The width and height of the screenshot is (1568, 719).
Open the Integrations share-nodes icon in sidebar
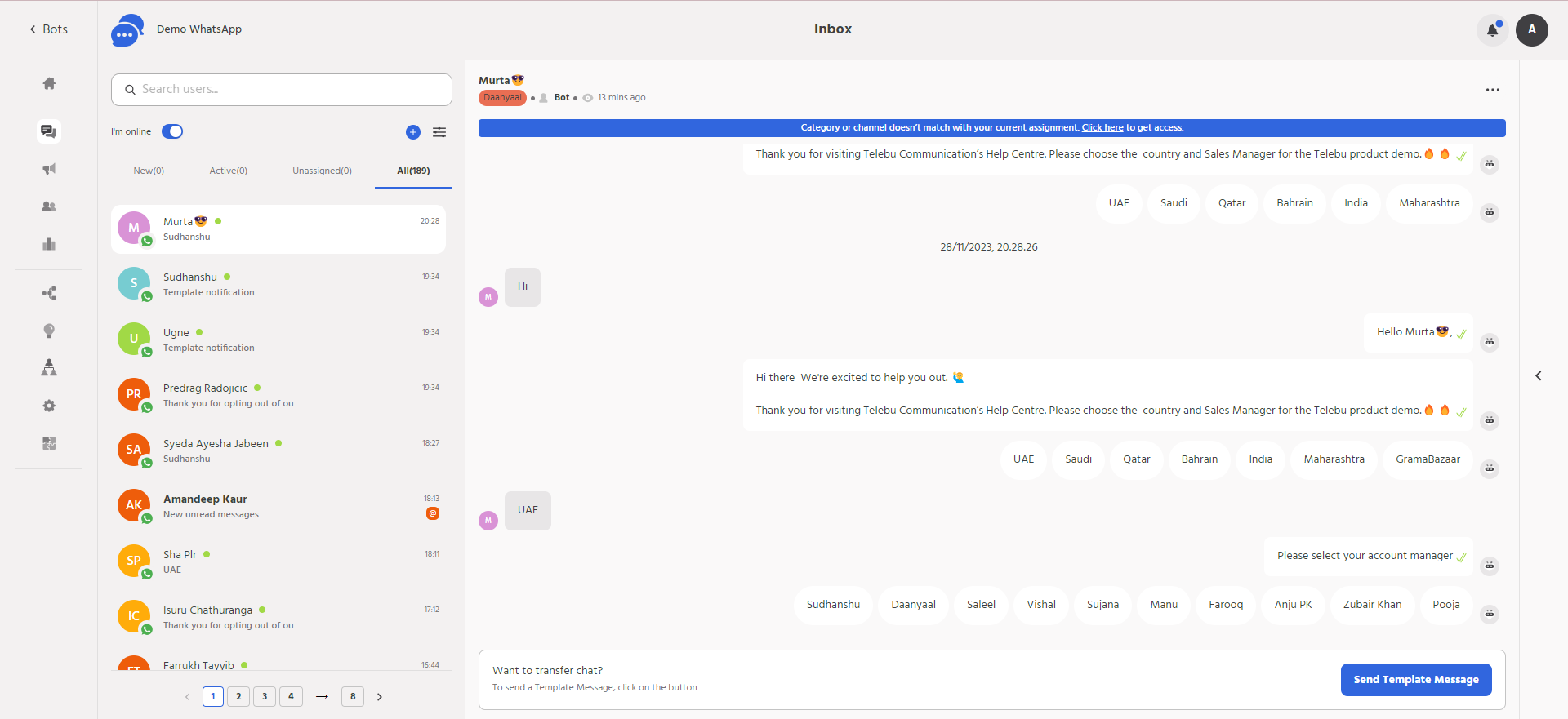[49, 293]
